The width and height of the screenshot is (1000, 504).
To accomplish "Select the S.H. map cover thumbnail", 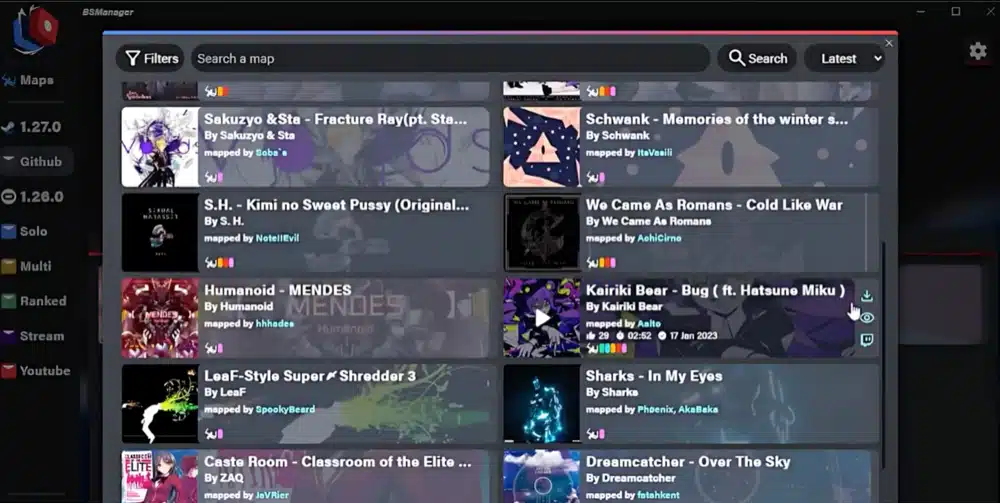I will [x=160, y=232].
